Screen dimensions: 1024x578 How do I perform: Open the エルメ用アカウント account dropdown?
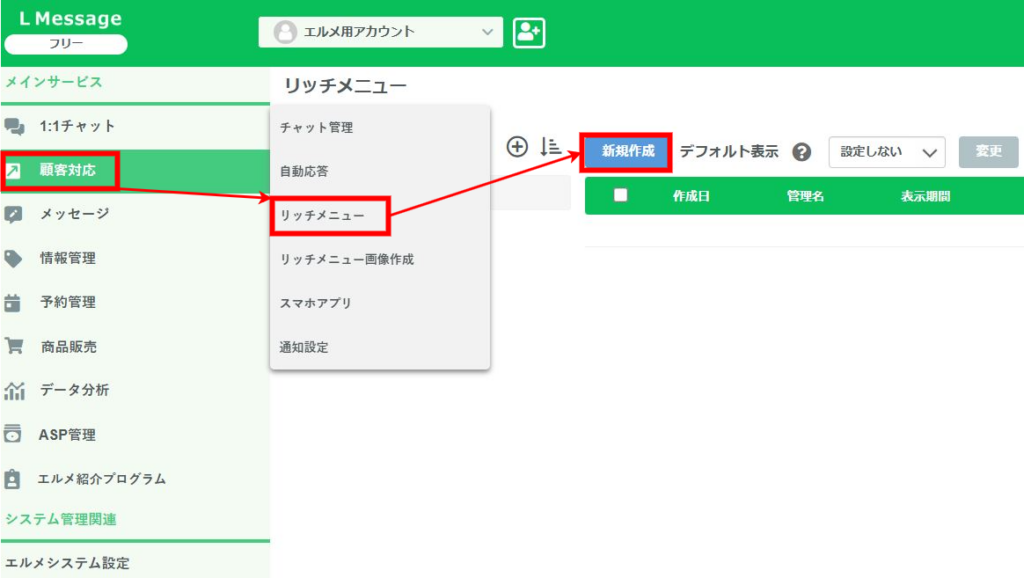point(381,32)
